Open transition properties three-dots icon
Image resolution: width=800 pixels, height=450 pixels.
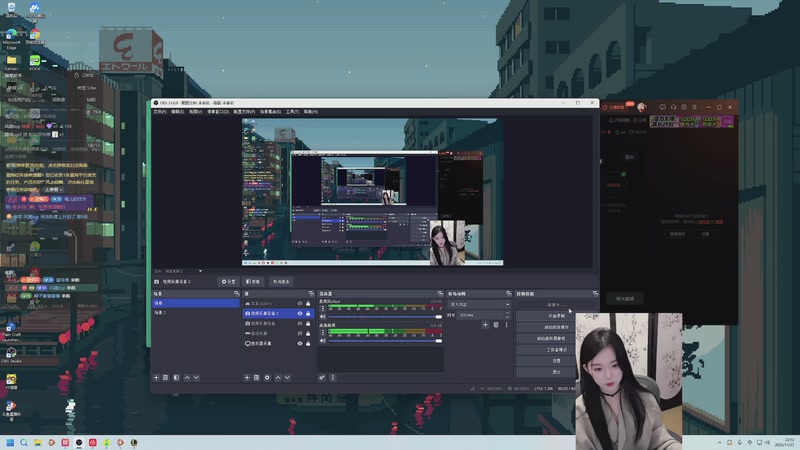pos(506,324)
